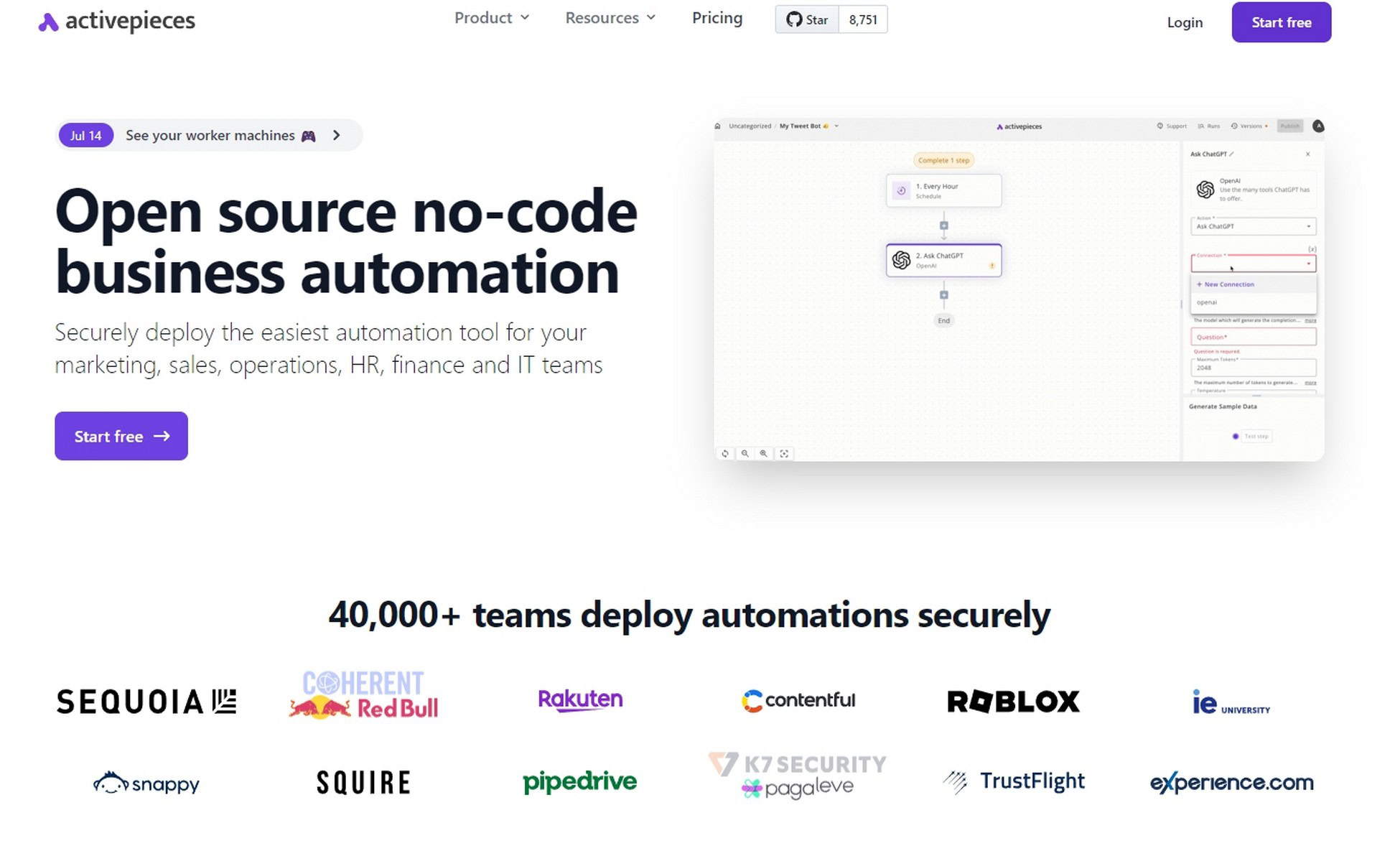The width and height of the screenshot is (1400, 851).
Task: Click the Contentful logo
Action: [798, 700]
